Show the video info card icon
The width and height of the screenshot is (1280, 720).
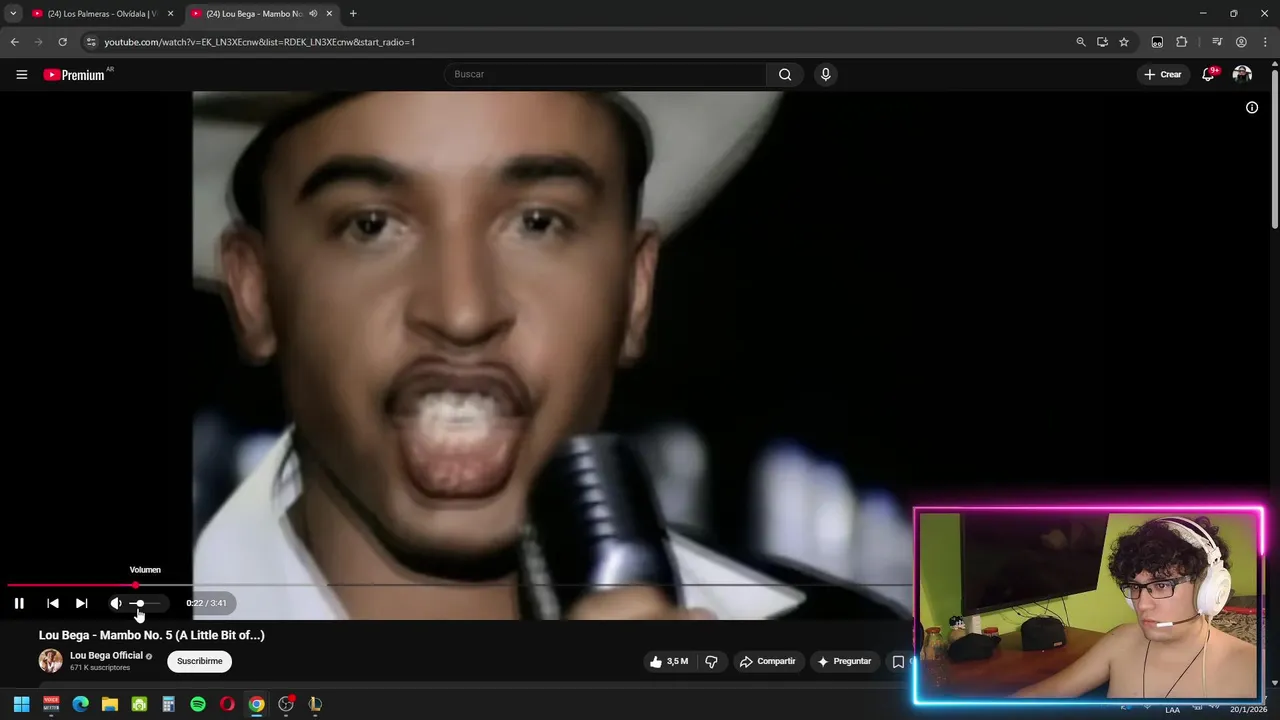click(x=1252, y=107)
